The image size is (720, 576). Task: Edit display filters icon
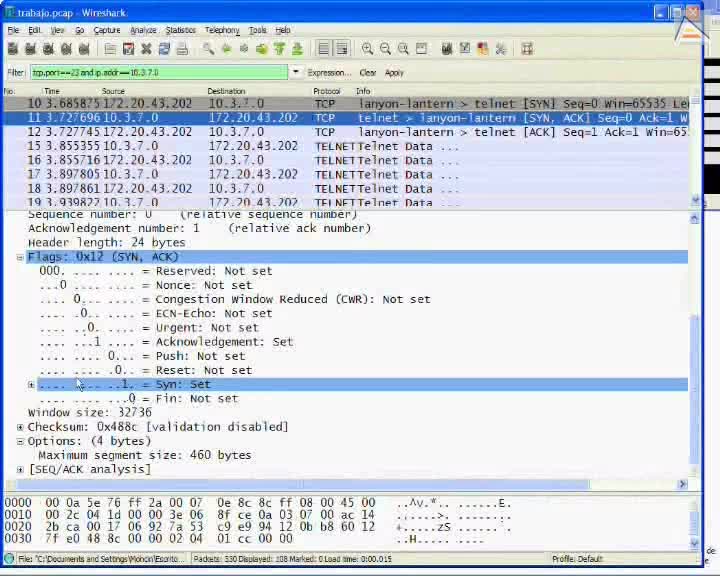(465, 49)
